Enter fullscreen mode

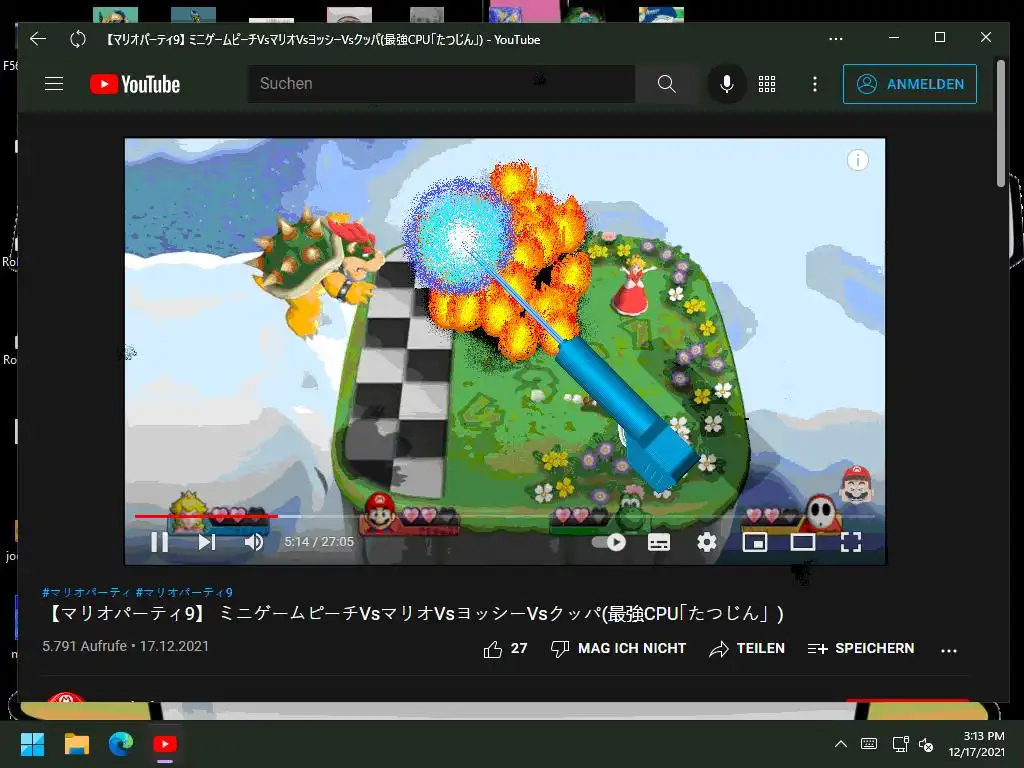pos(850,542)
